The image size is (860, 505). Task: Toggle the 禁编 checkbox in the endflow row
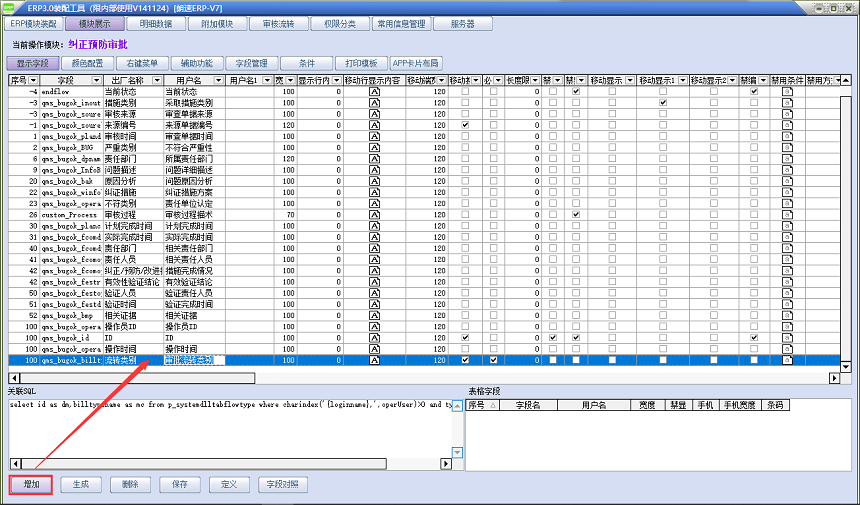point(754,92)
